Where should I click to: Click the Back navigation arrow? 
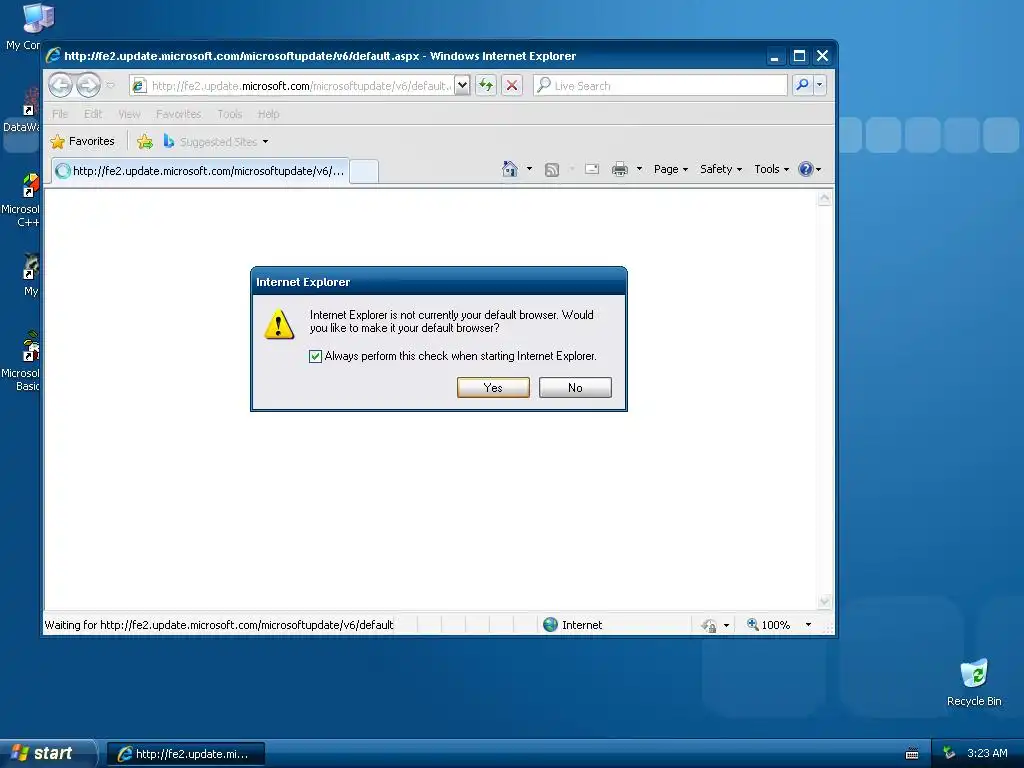click(61, 85)
